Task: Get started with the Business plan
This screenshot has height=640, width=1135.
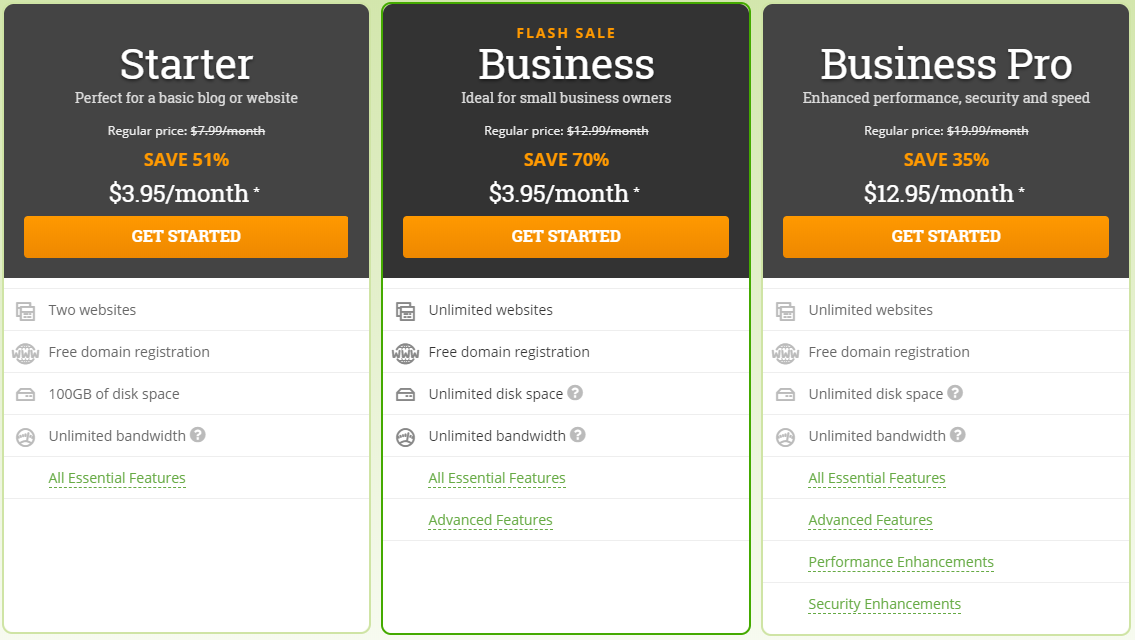Action: [x=566, y=237]
